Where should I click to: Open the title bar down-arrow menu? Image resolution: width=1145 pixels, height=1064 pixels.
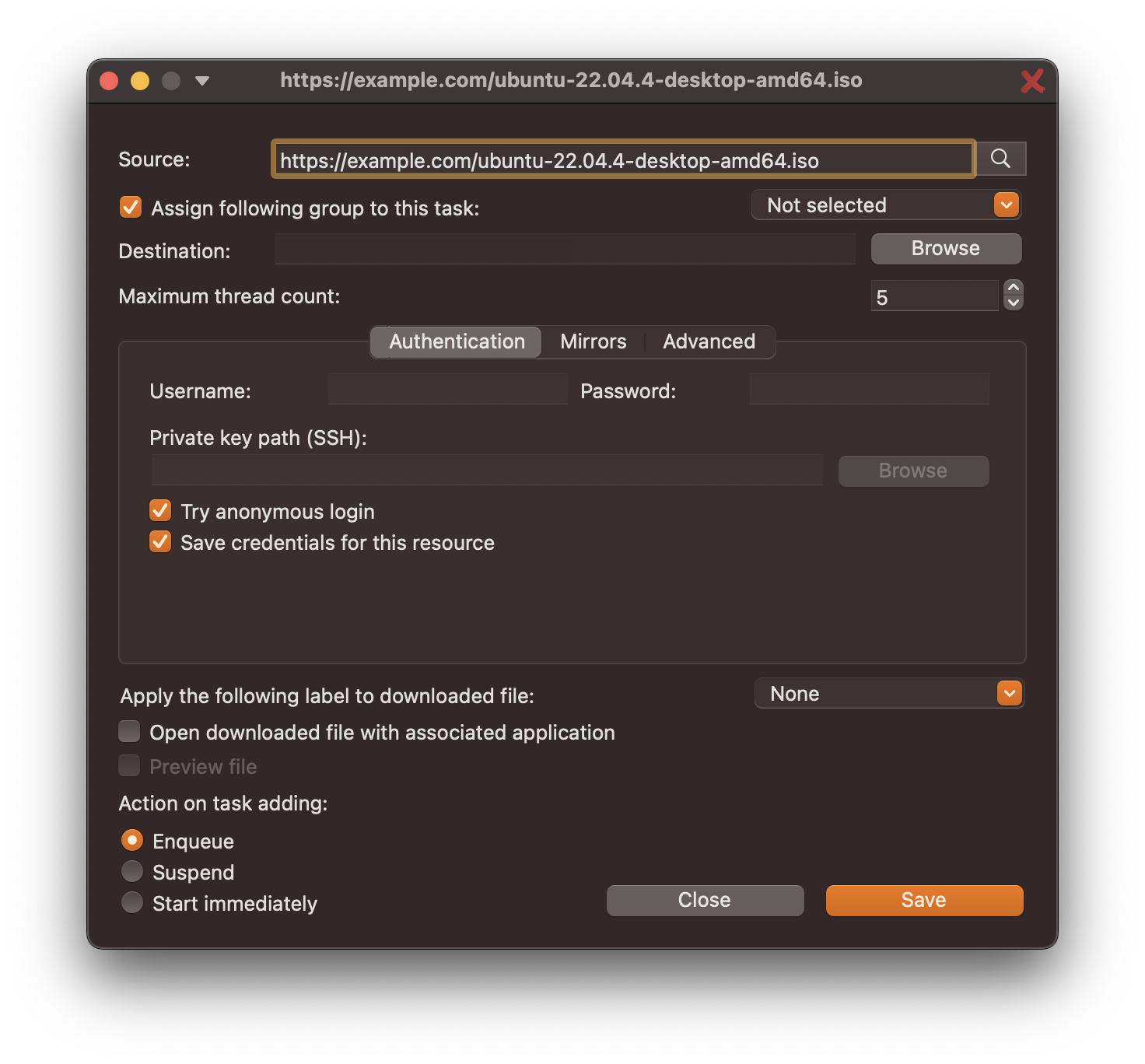point(202,81)
